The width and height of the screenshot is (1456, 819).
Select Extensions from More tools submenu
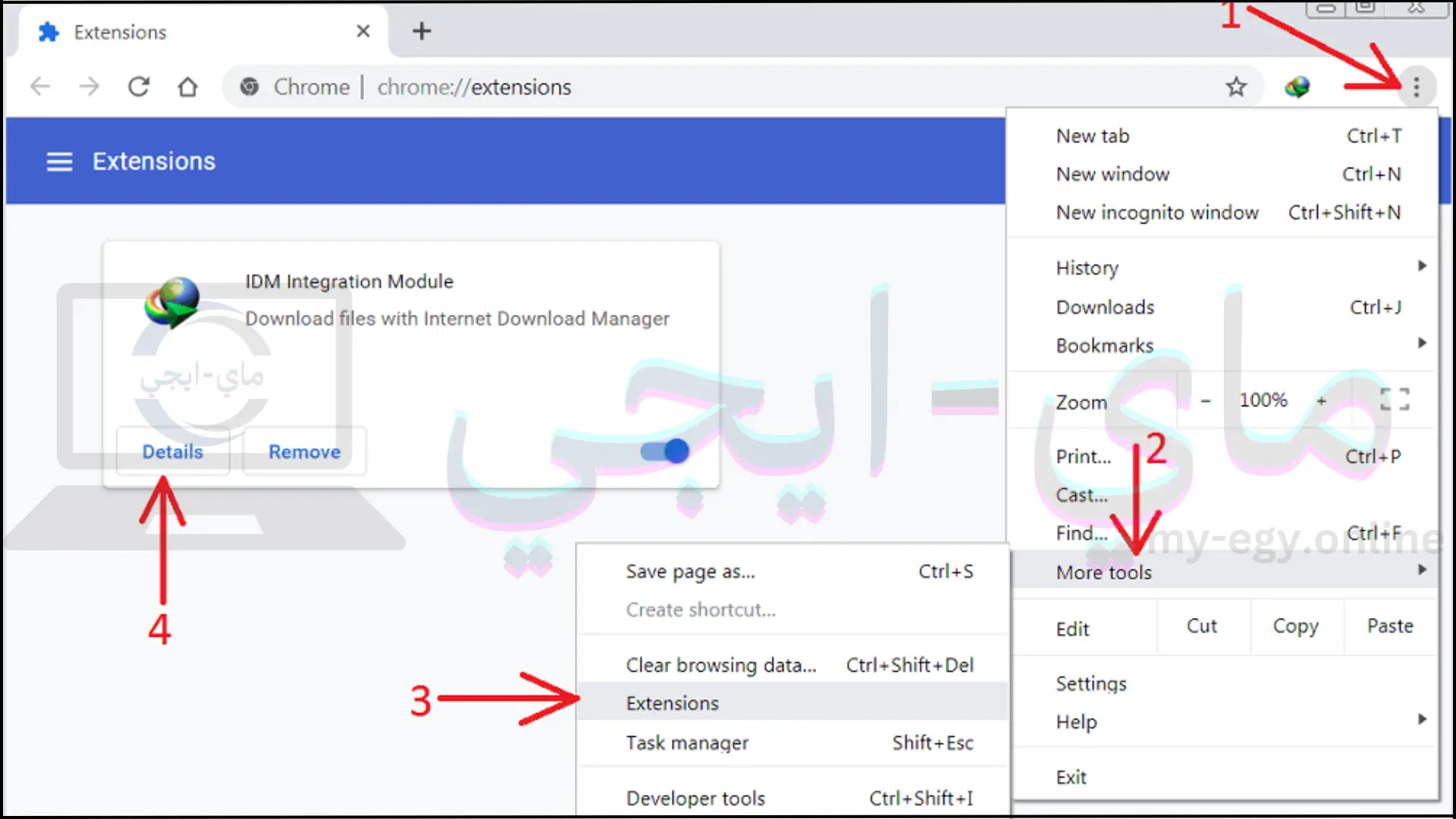(672, 703)
